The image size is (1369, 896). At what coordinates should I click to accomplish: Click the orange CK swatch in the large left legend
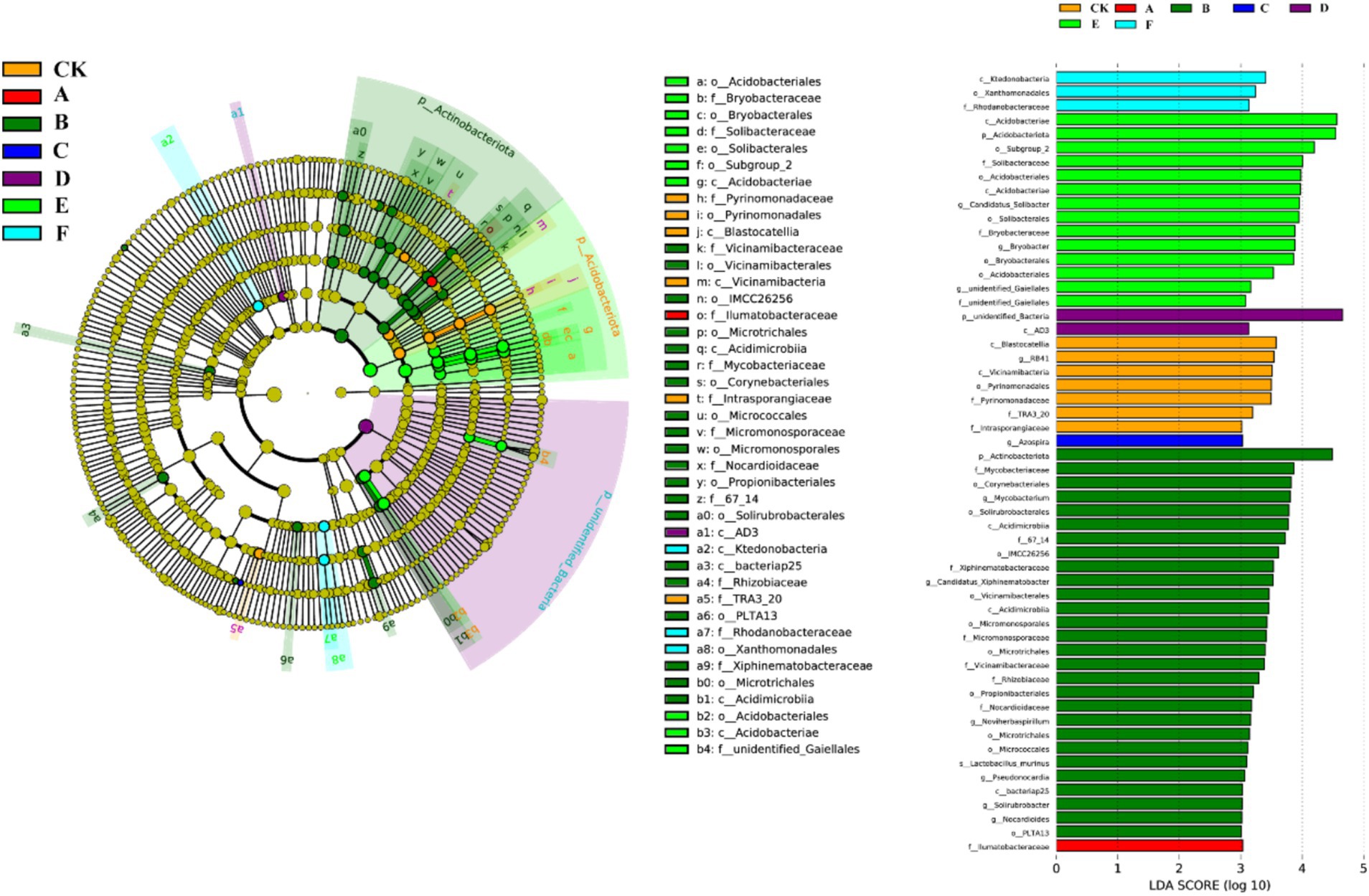pos(22,70)
